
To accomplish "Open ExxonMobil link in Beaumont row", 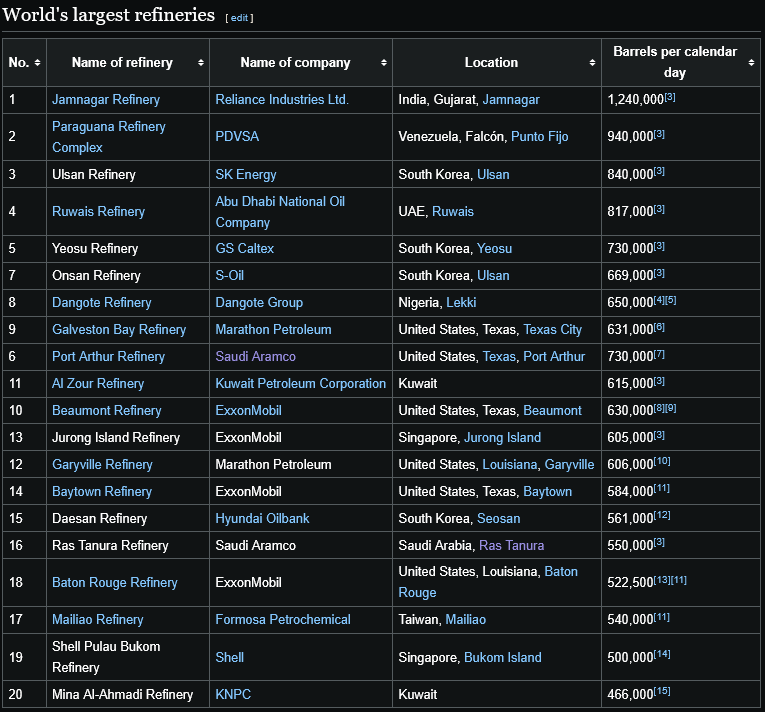I will pos(248,410).
